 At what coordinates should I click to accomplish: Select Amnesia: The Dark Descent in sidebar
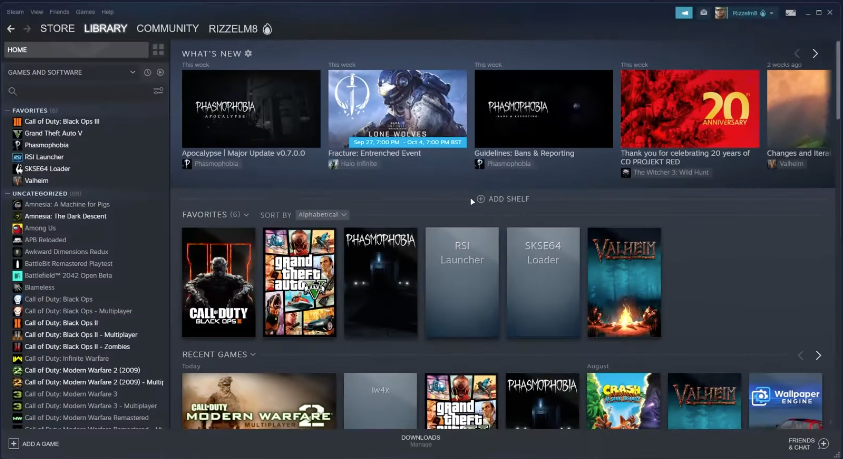point(65,216)
